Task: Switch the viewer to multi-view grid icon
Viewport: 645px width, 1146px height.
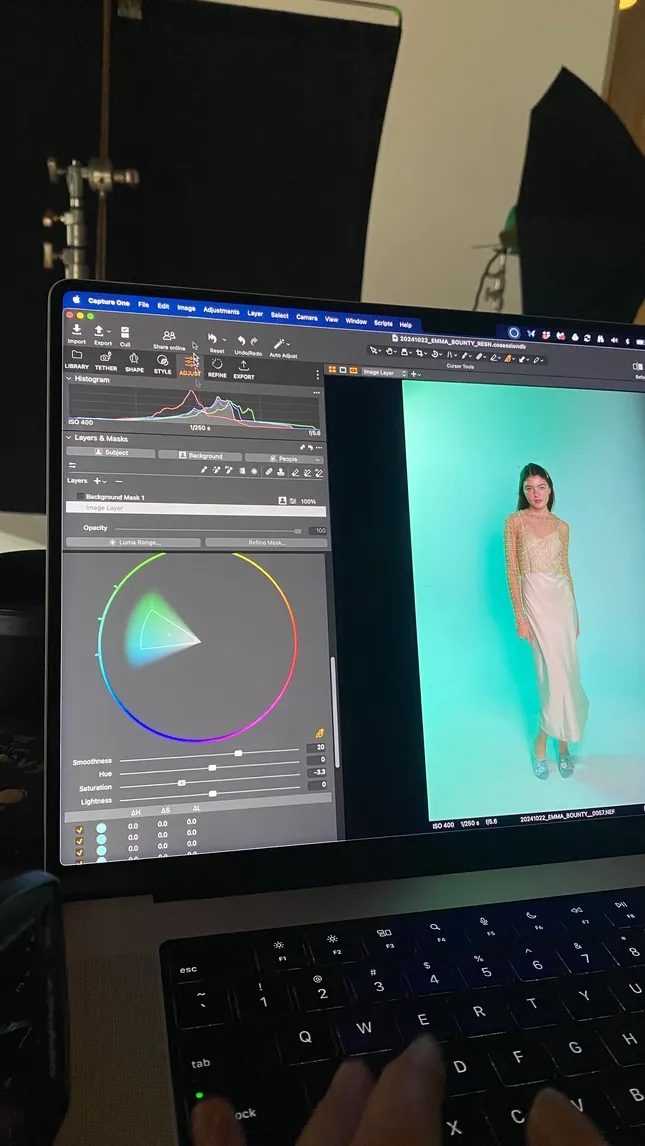Action: coord(332,369)
